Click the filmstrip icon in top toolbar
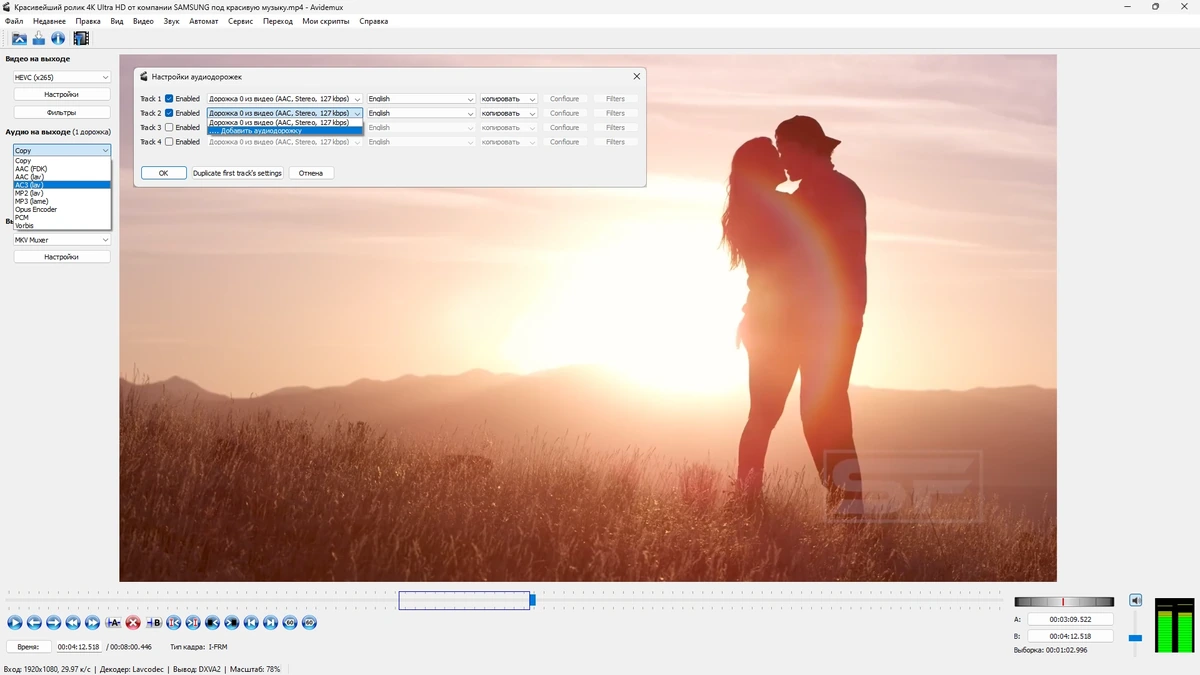Image resolution: width=1200 pixels, height=675 pixels. tap(81, 39)
